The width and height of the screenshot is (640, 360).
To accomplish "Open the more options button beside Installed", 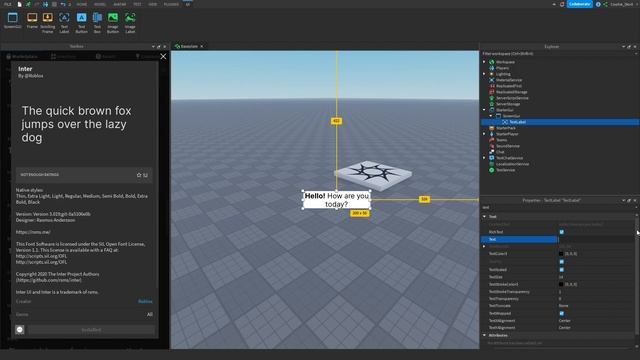I will pos(20,330).
